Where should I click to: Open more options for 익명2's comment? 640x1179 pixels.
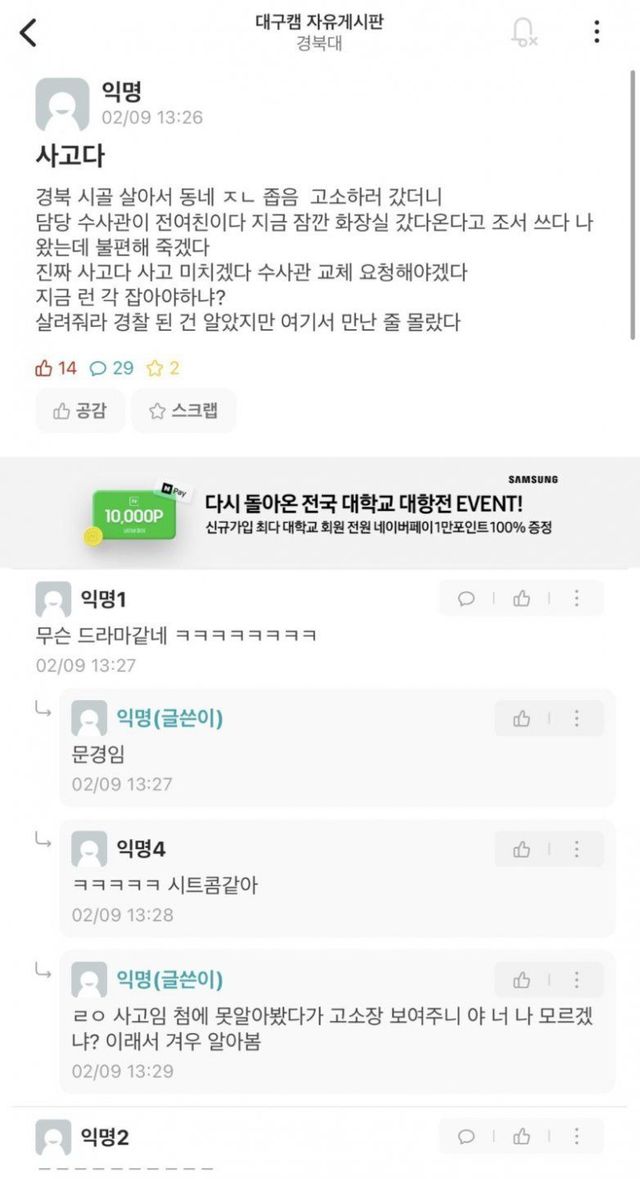[576, 1137]
